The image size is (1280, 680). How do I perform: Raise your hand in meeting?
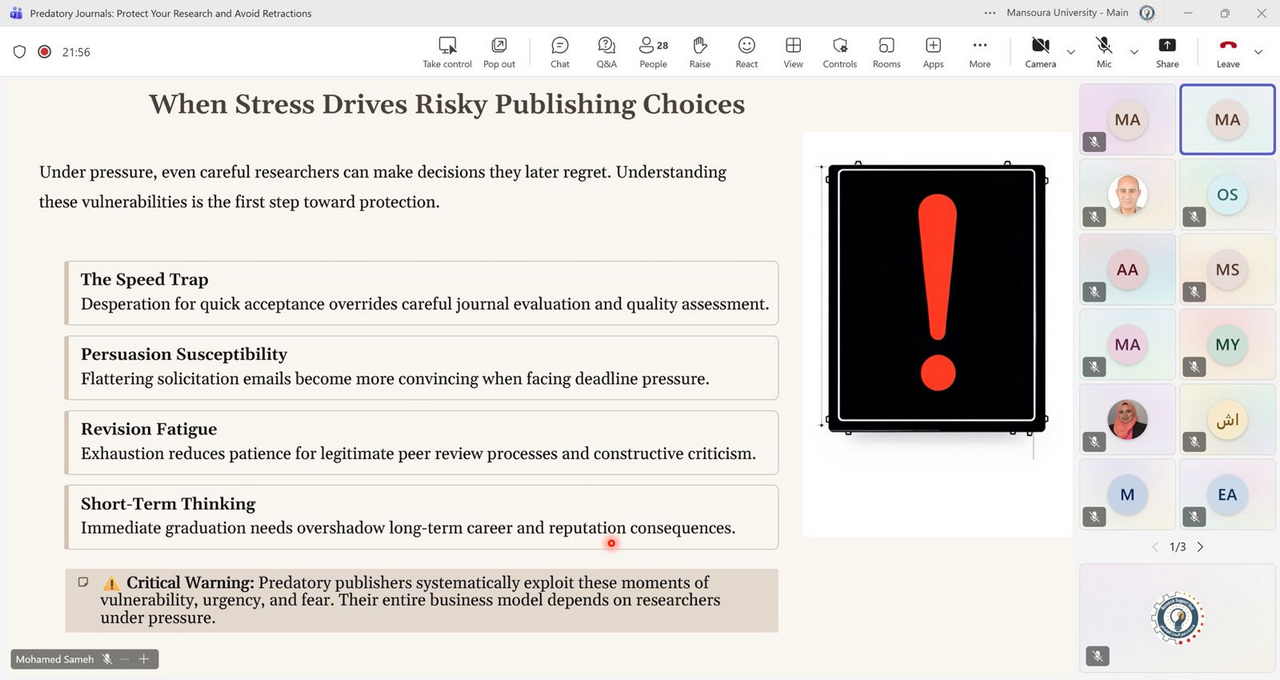700,52
